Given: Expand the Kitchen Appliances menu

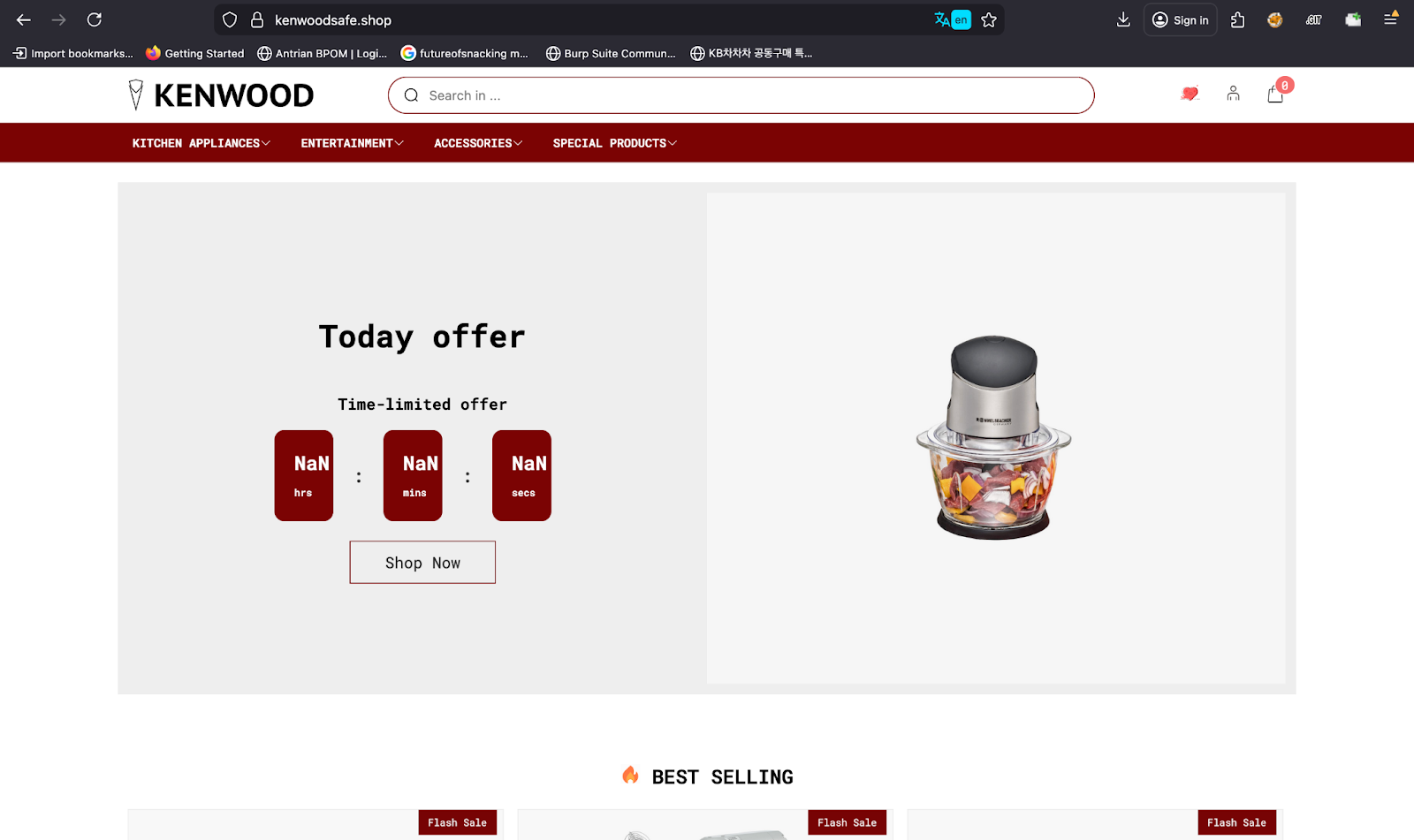Looking at the screenshot, I should pyautogui.click(x=201, y=143).
